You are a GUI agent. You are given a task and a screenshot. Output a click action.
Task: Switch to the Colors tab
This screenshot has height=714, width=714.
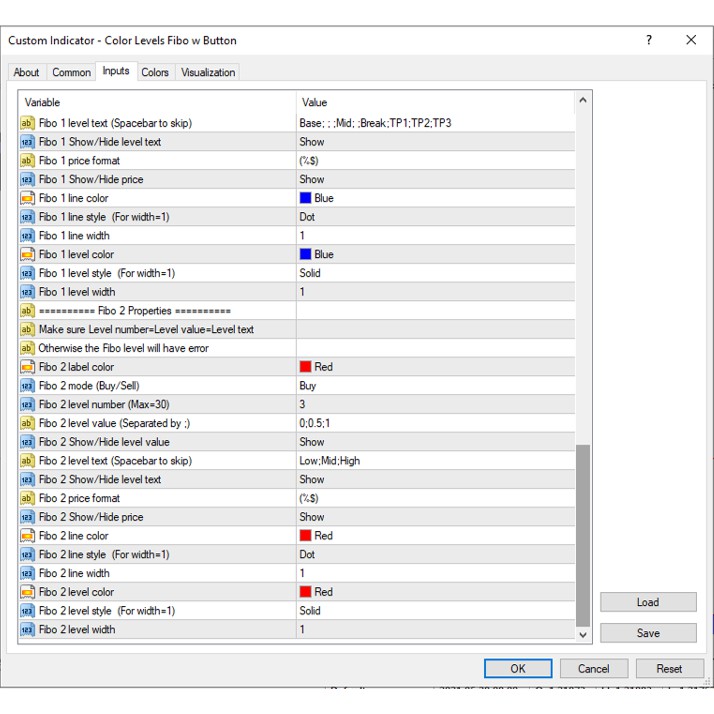pyautogui.click(x=155, y=72)
